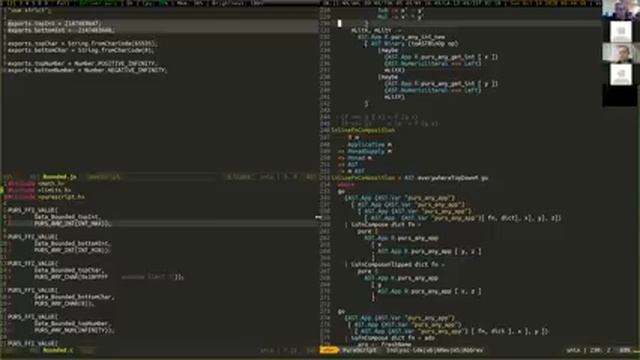640x360 pixels.
Task: Click 'purs_any_app [ x, z ]' expression line
Action: pos(429,291)
